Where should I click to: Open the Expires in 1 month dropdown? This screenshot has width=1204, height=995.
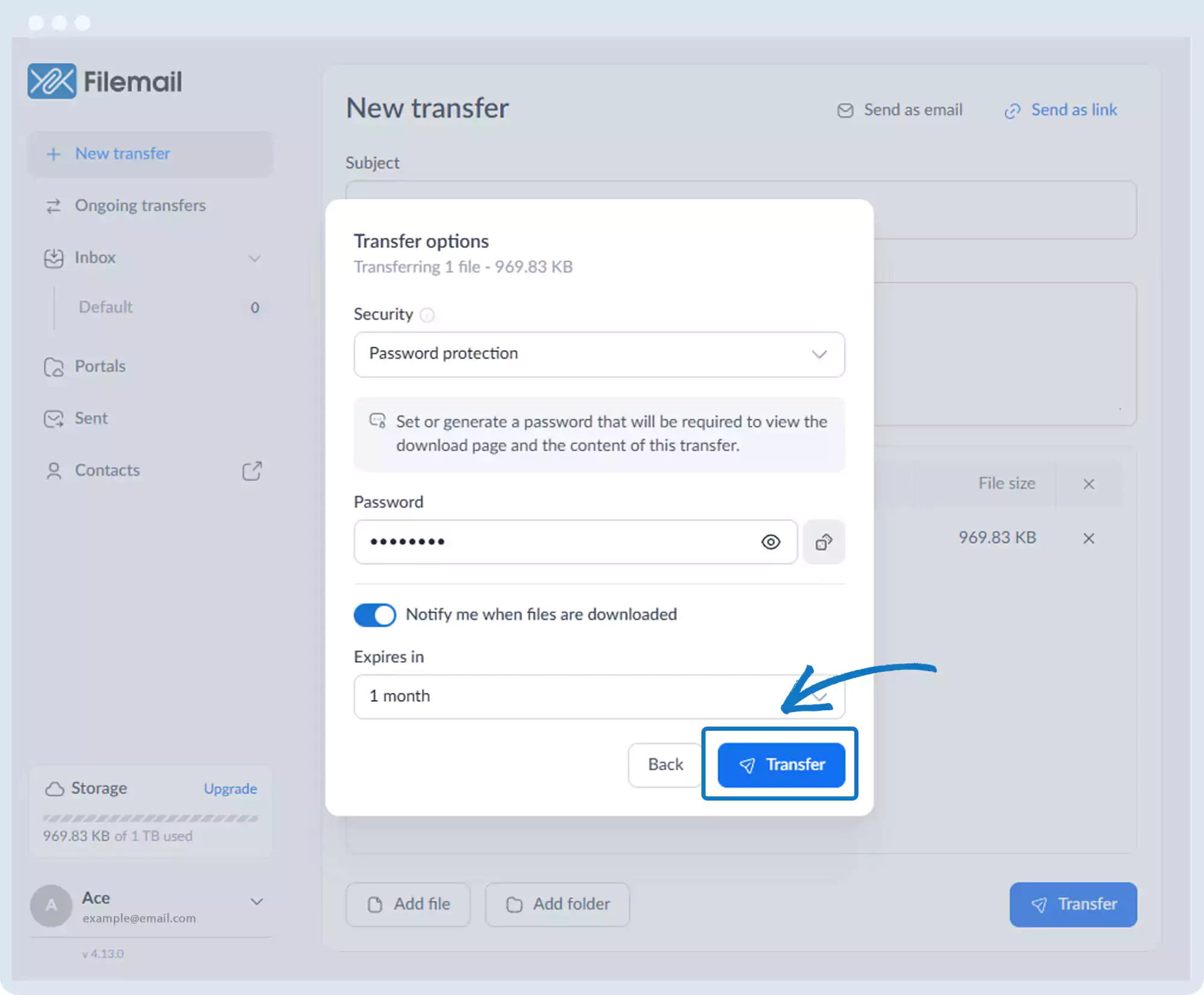click(x=599, y=696)
